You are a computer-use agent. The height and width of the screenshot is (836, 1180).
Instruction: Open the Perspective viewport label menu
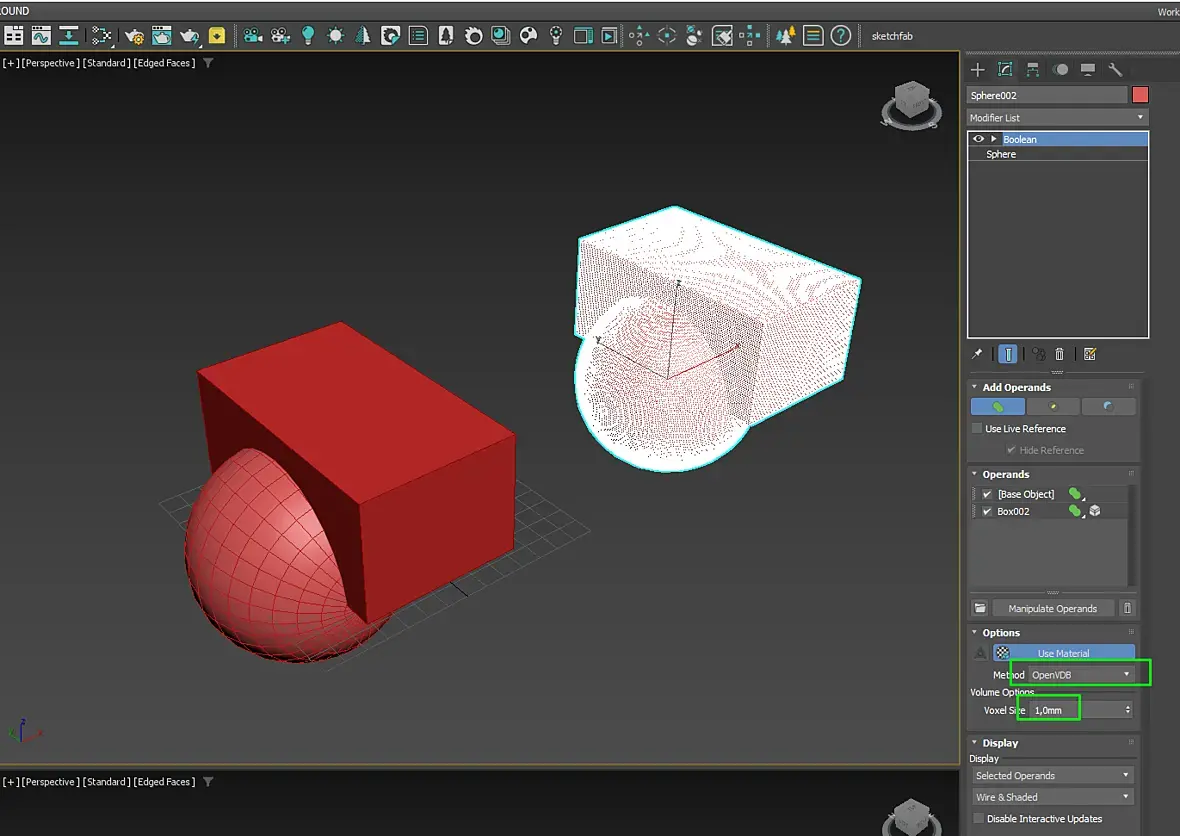click(x=50, y=63)
